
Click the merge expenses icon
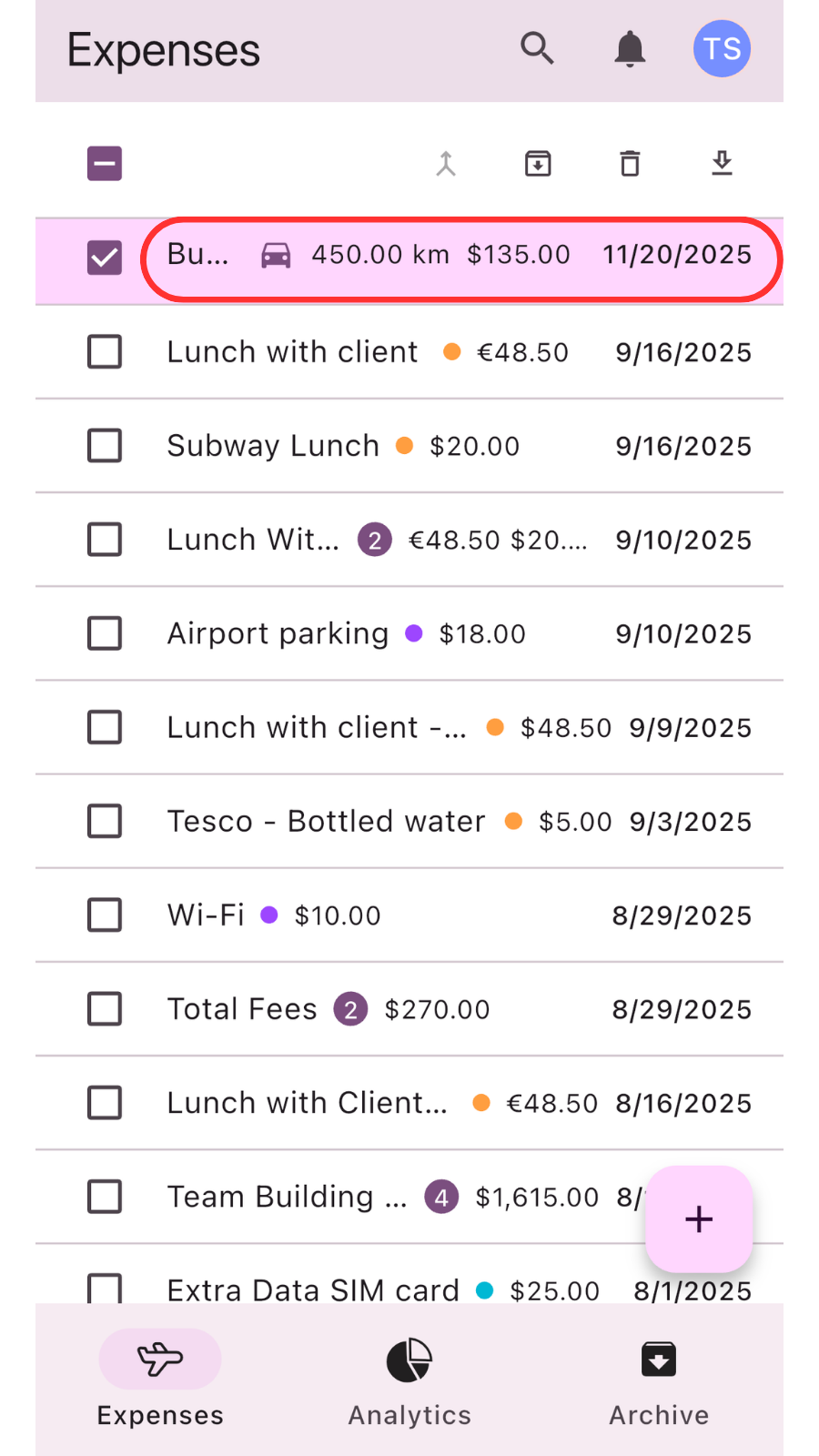[446, 164]
